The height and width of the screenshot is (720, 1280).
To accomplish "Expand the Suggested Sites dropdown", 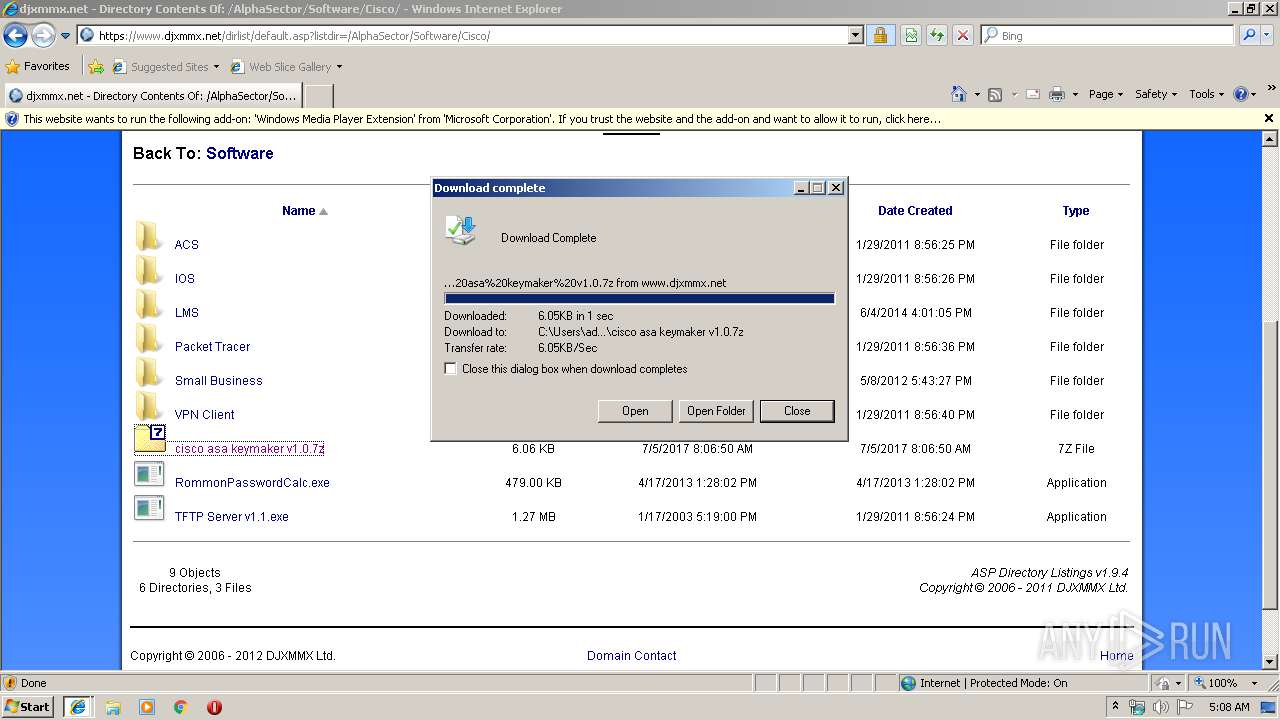I will click(216, 67).
